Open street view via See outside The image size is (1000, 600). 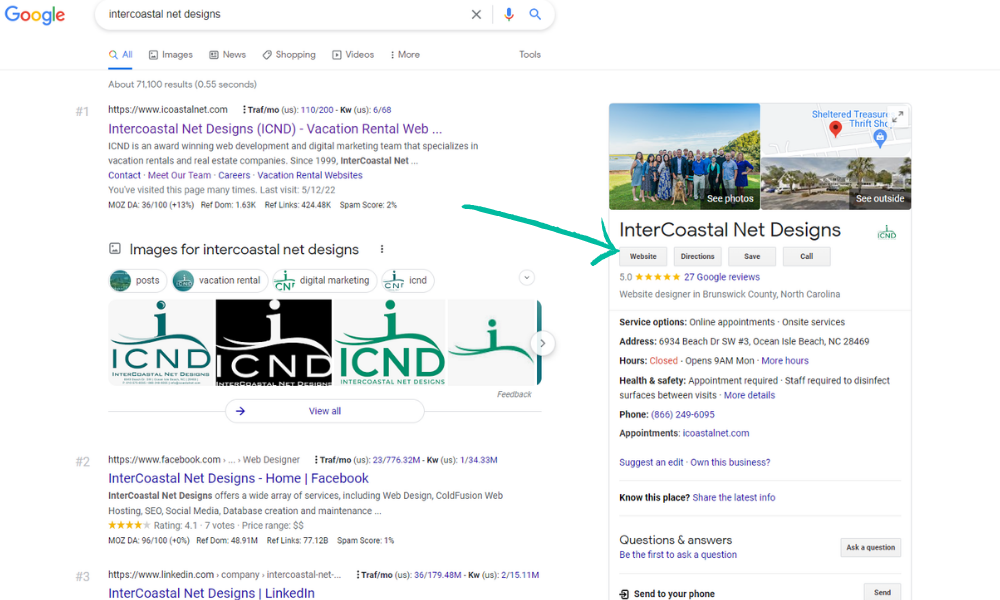(836, 184)
